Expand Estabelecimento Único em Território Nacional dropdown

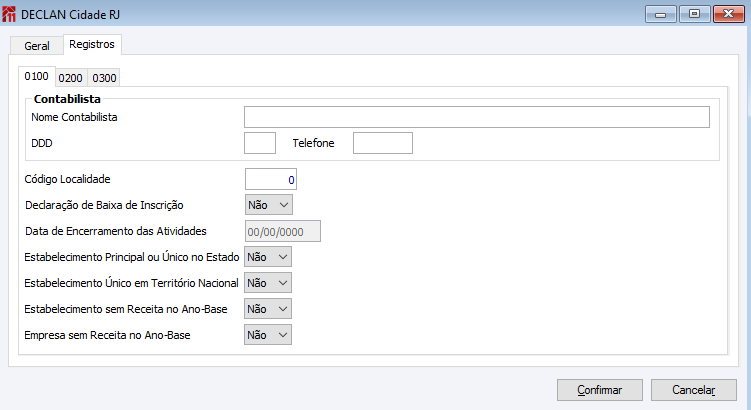[268, 283]
